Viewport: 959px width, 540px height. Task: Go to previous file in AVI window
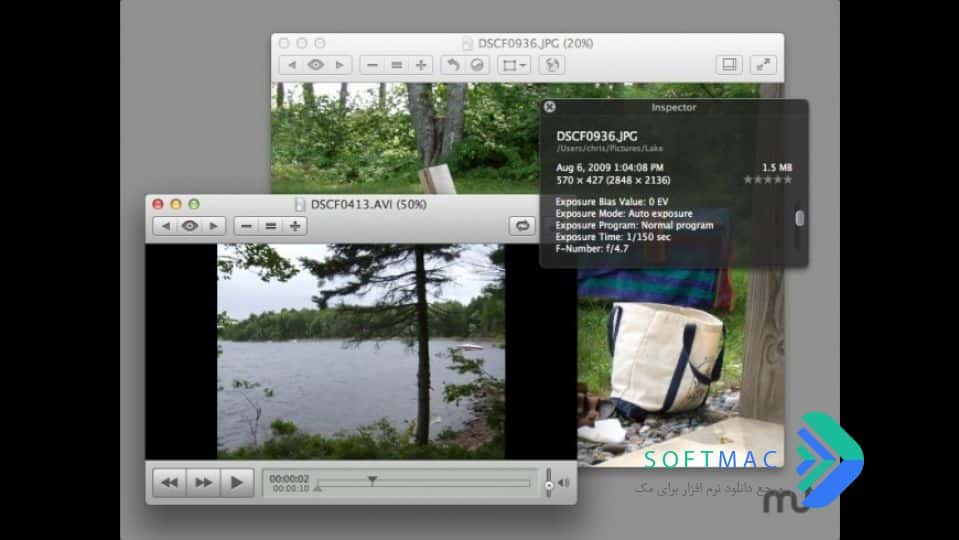pos(166,226)
